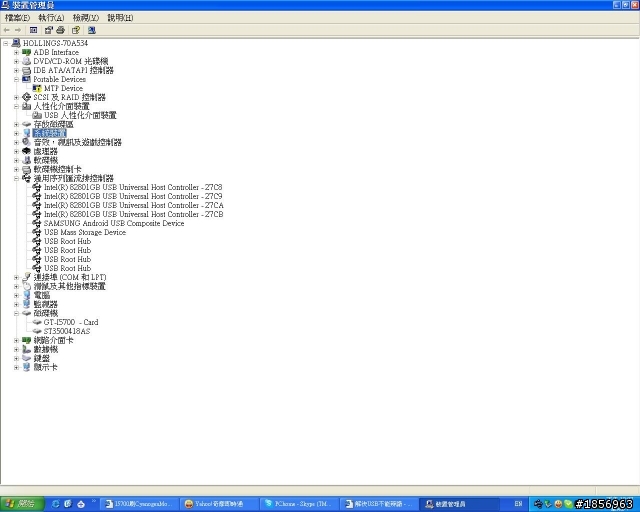This screenshot has width=640, height=512.
Task: Click the 鍵盤 keyboard category icon
Action: pyautogui.click(x=27, y=358)
